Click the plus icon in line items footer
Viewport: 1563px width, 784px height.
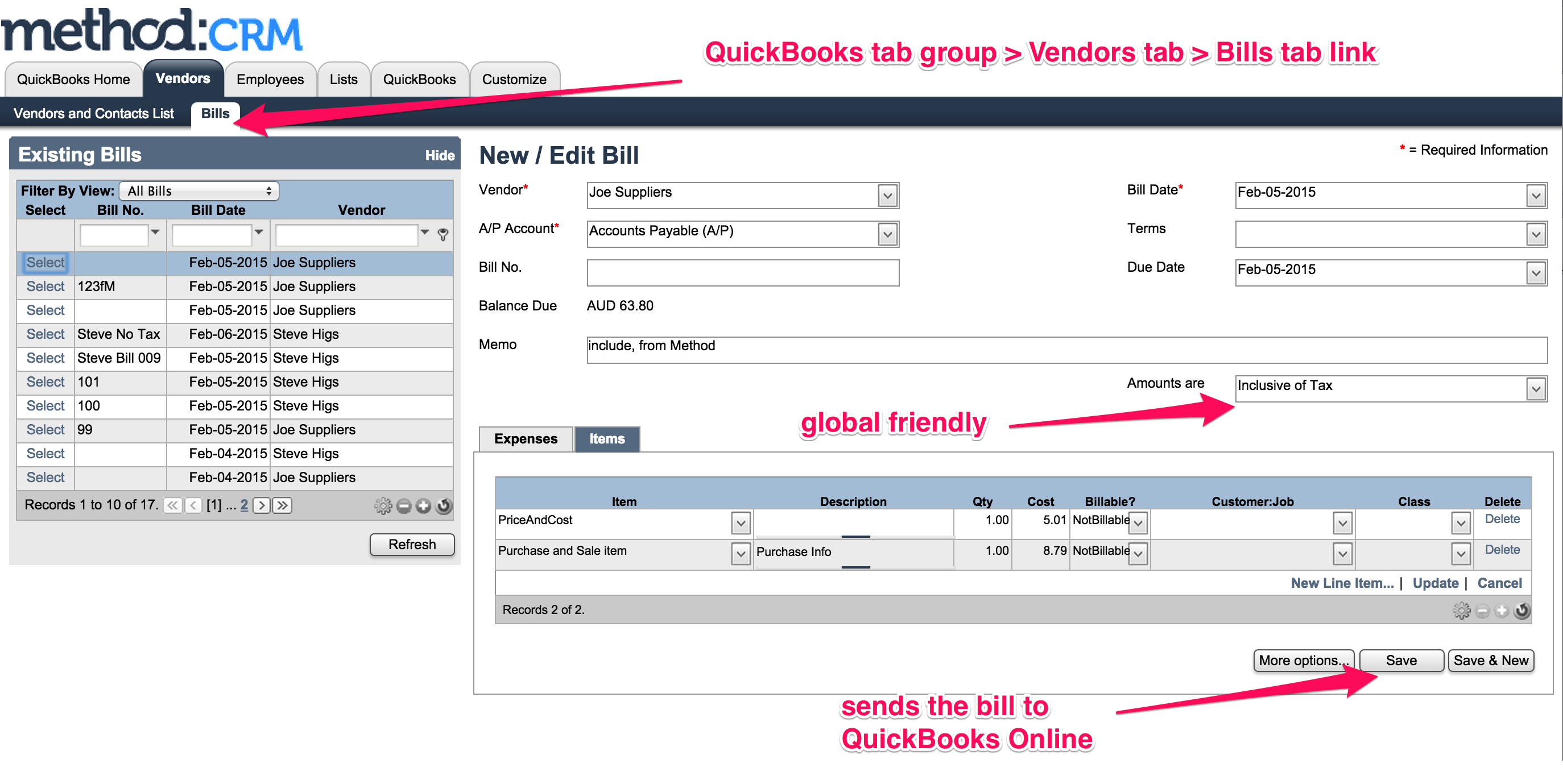(x=1502, y=611)
